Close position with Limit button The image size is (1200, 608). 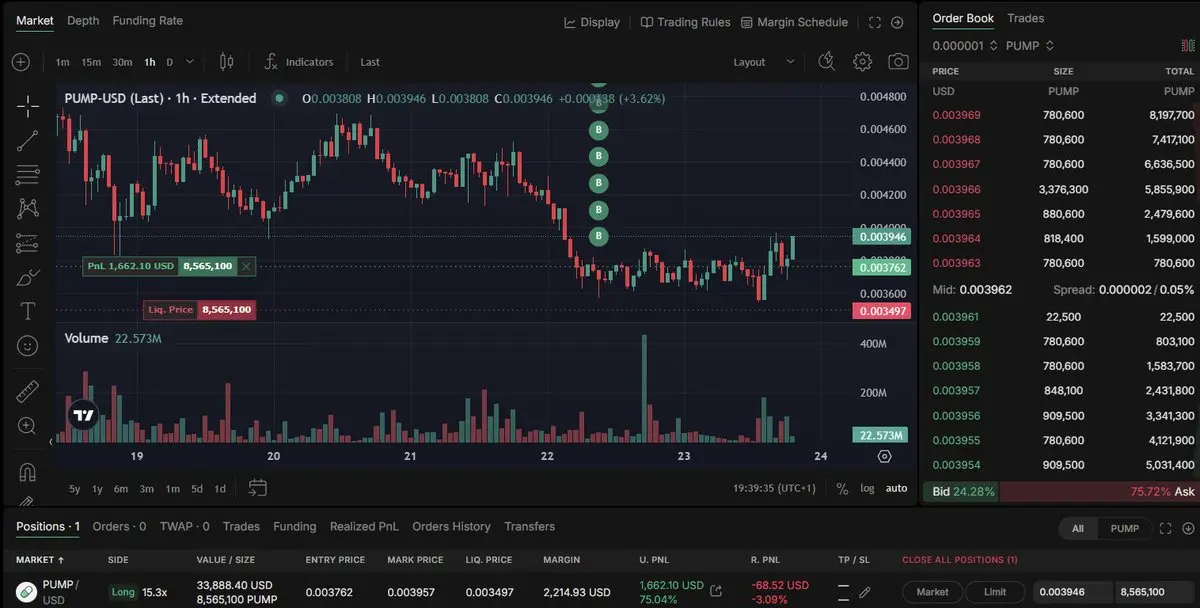tap(995, 592)
